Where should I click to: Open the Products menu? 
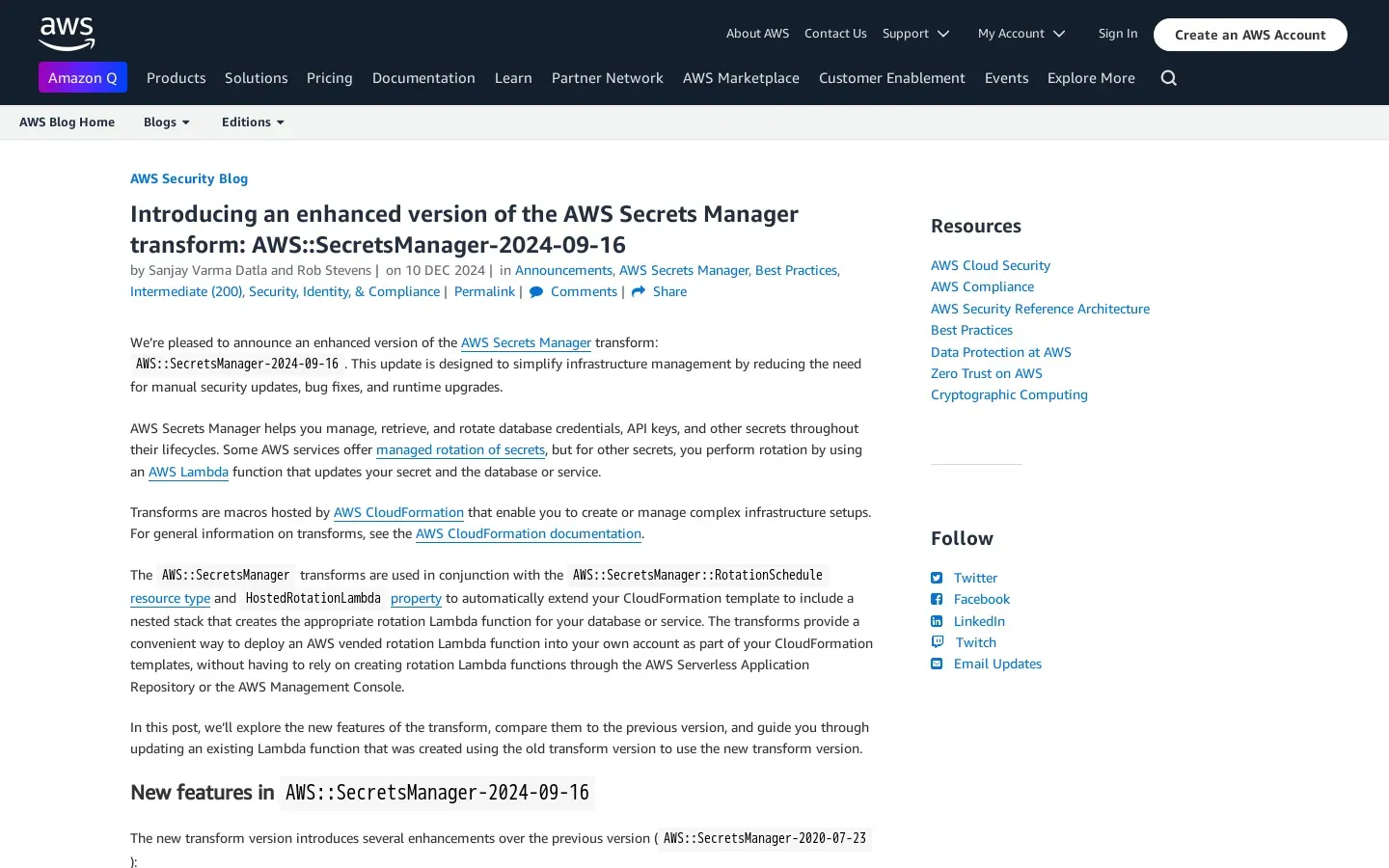[176, 78]
